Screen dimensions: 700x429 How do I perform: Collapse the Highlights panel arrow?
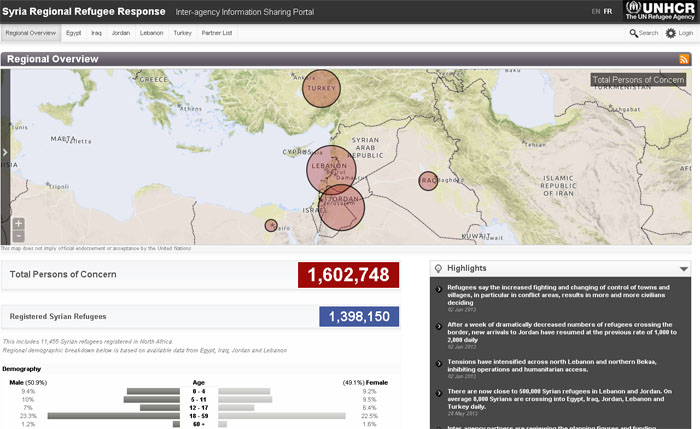tap(683, 269)
